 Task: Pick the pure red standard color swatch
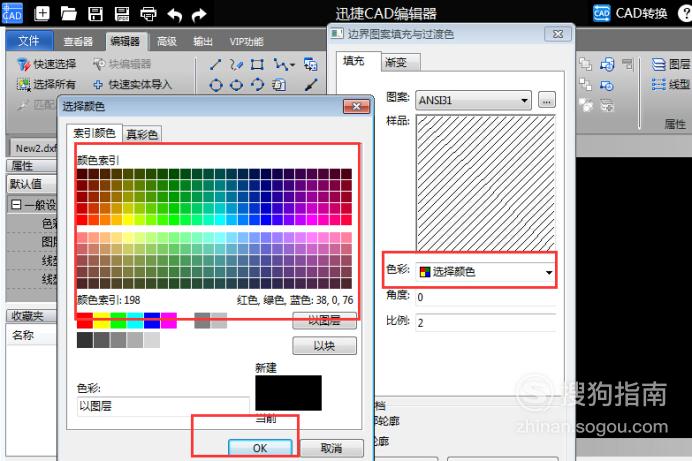pyautogui.click(x=85, y=321)
